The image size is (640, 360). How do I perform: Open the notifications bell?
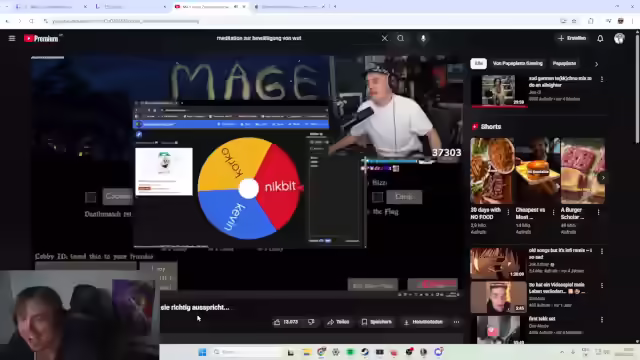(600, 38)
